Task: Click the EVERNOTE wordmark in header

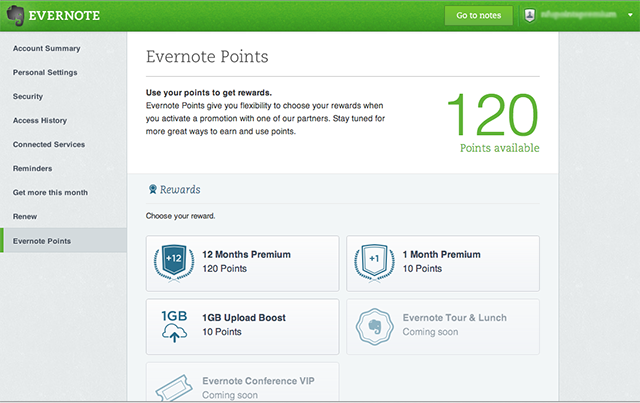Action: [x=64, y=16]
